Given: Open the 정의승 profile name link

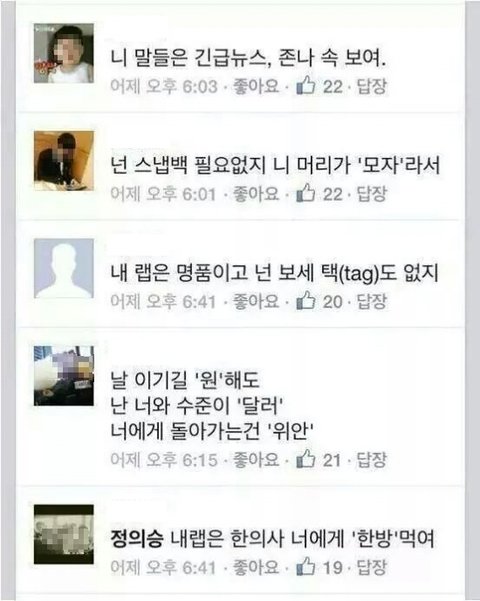Looking at the screenshot, I should pos(137,539).
